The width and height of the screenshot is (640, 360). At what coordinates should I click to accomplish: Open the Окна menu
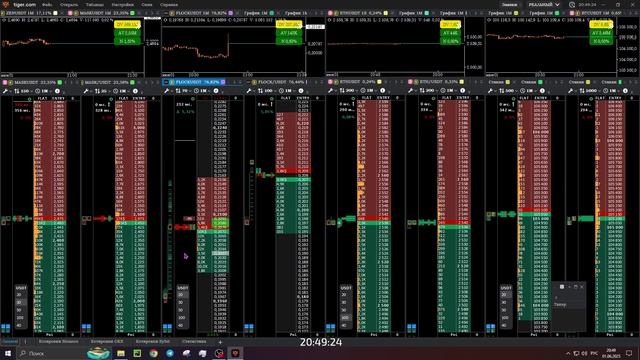(x=147, y=4)
